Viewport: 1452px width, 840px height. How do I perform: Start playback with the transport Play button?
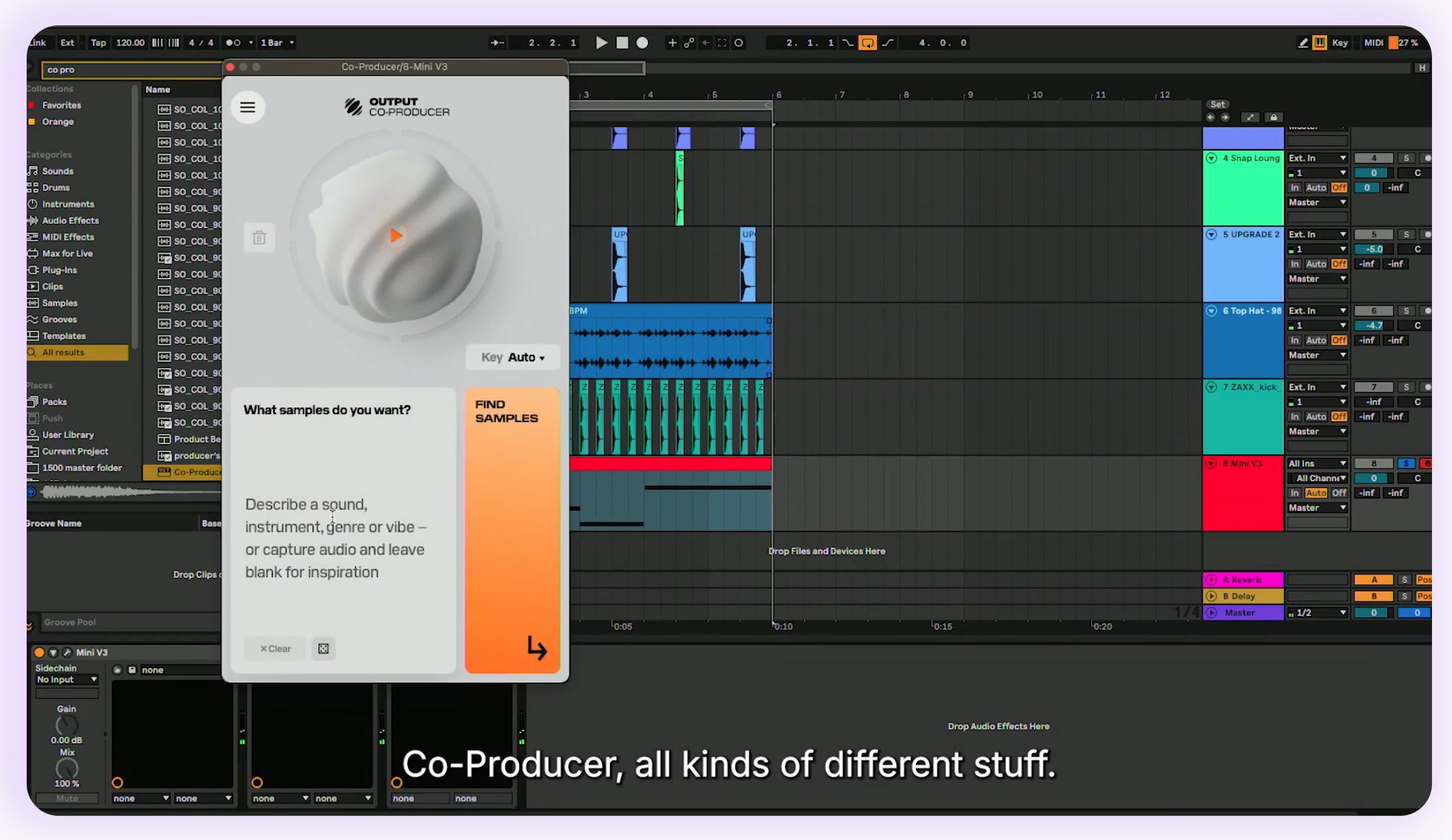coord(601,43)
